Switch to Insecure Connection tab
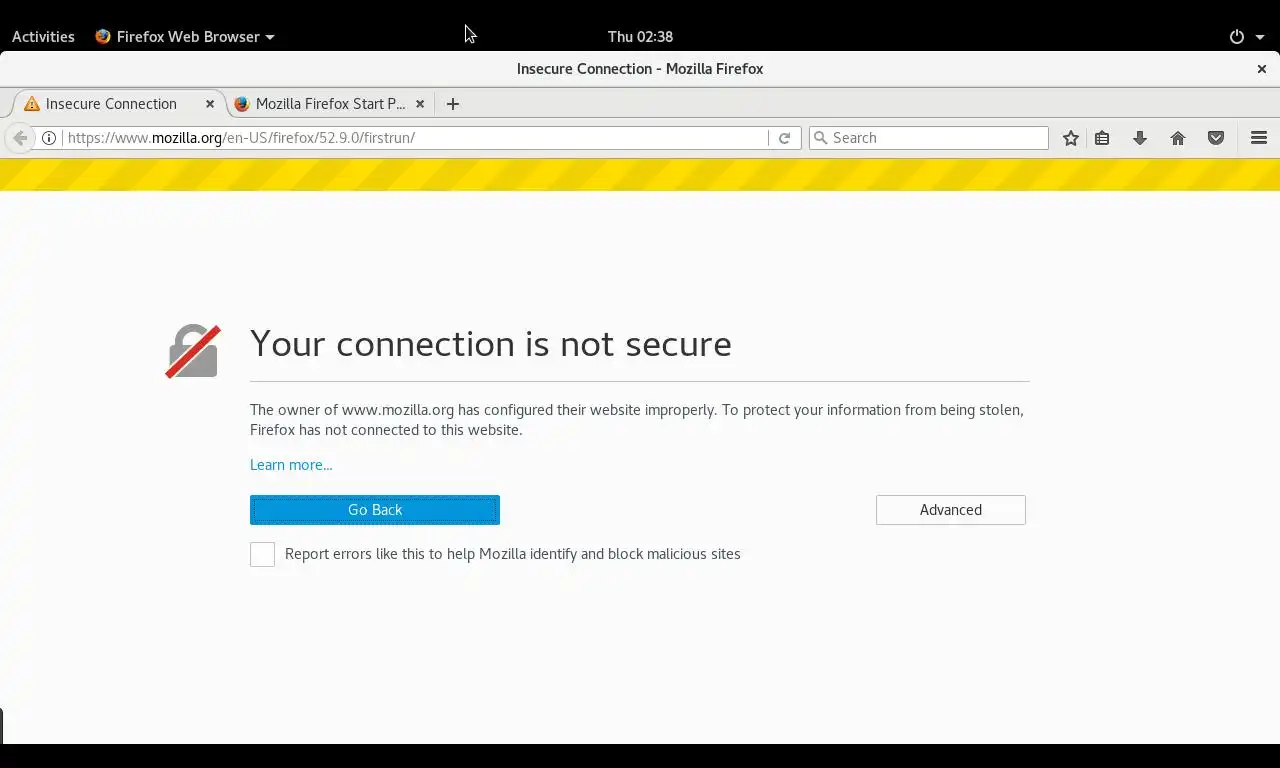The height and width of the screenshot is (768, 1280). point(120,104)
